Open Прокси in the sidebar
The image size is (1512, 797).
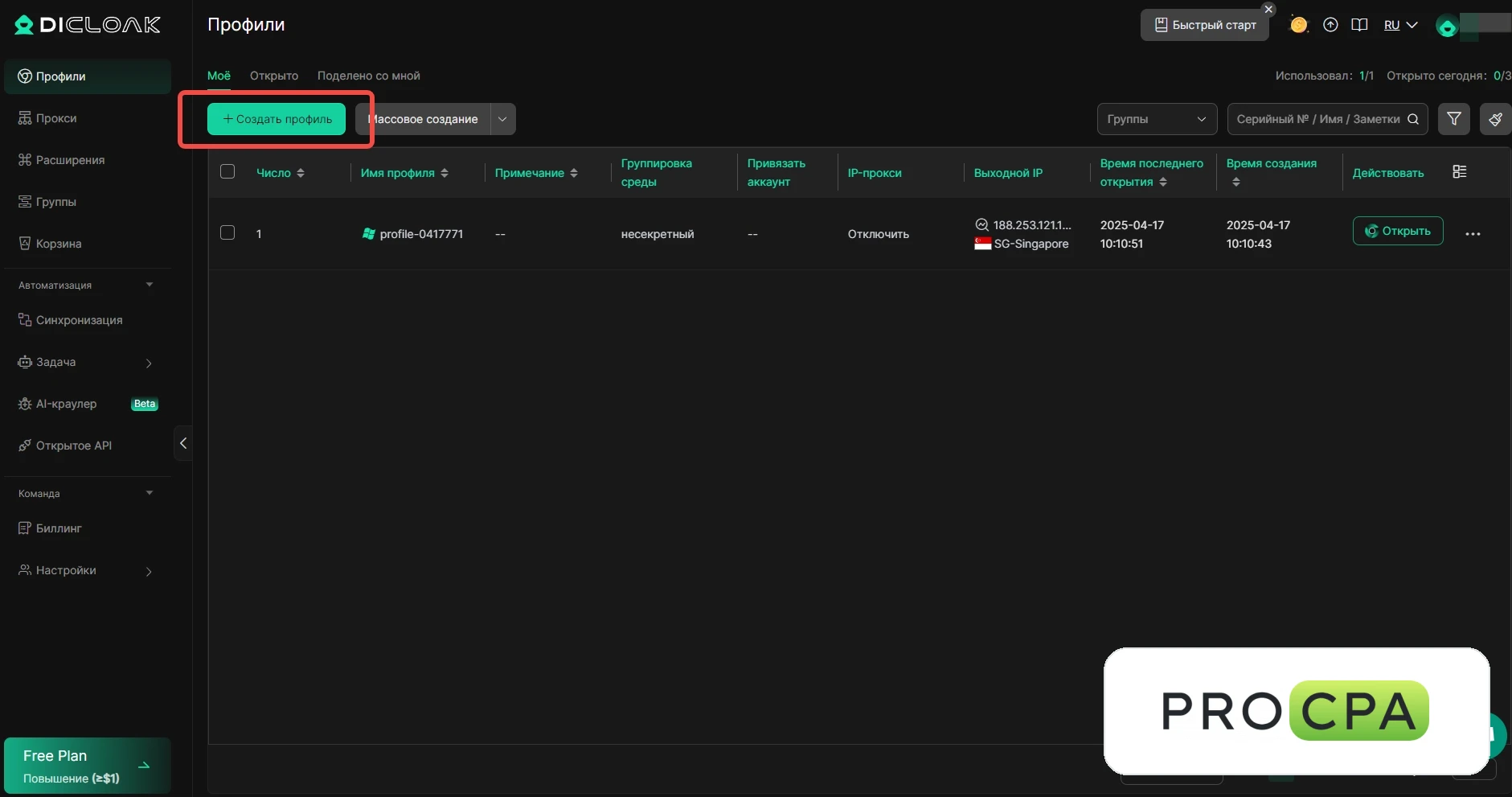coord(86,118)
